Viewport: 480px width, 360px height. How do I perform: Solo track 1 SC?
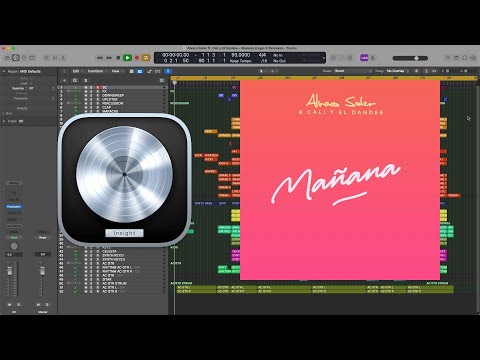pos(91,87)
